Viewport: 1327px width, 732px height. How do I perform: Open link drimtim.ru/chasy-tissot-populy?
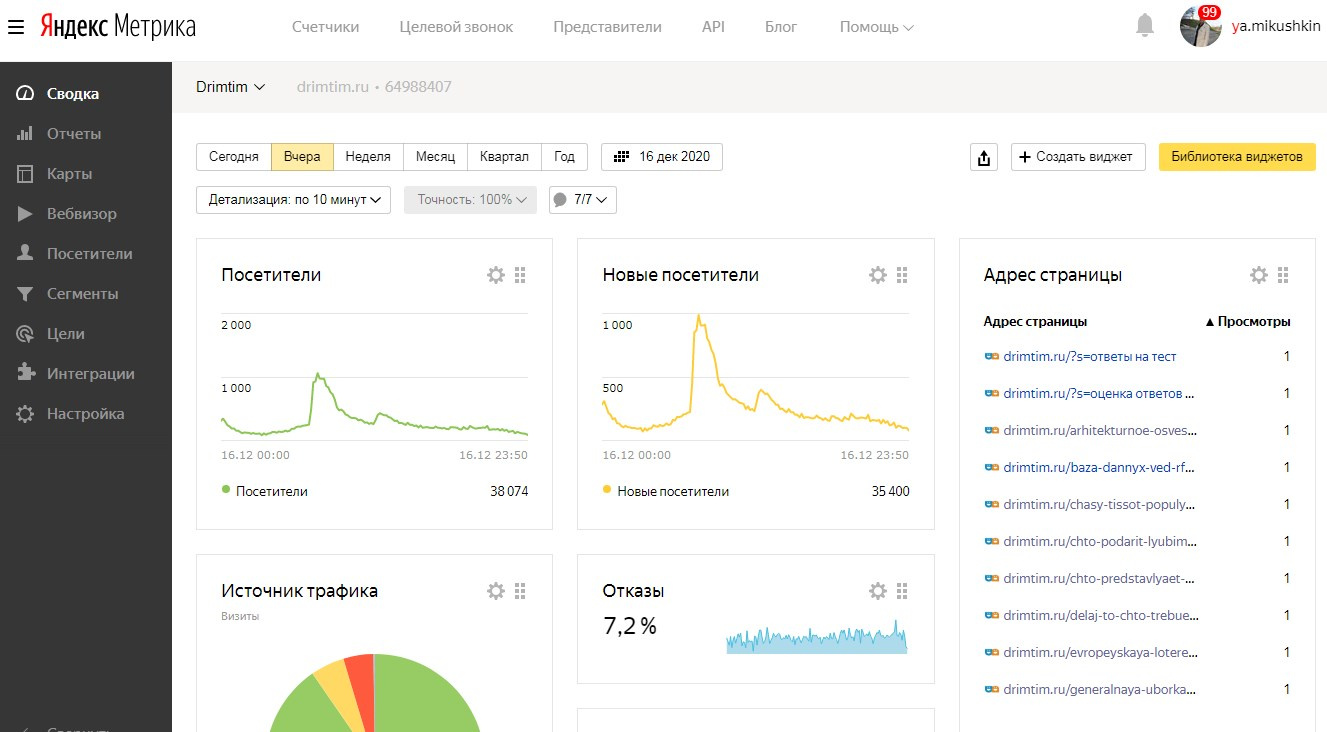1100,504
